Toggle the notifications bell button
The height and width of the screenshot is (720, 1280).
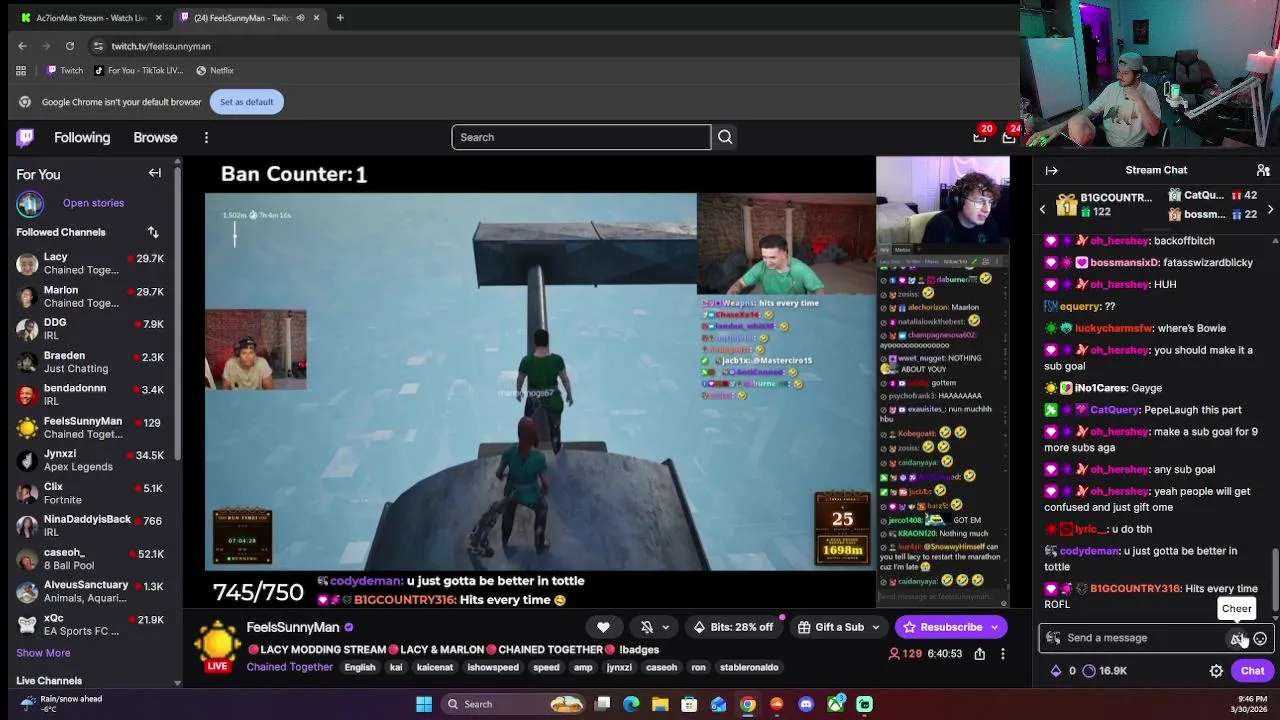[x=647, y=627]
